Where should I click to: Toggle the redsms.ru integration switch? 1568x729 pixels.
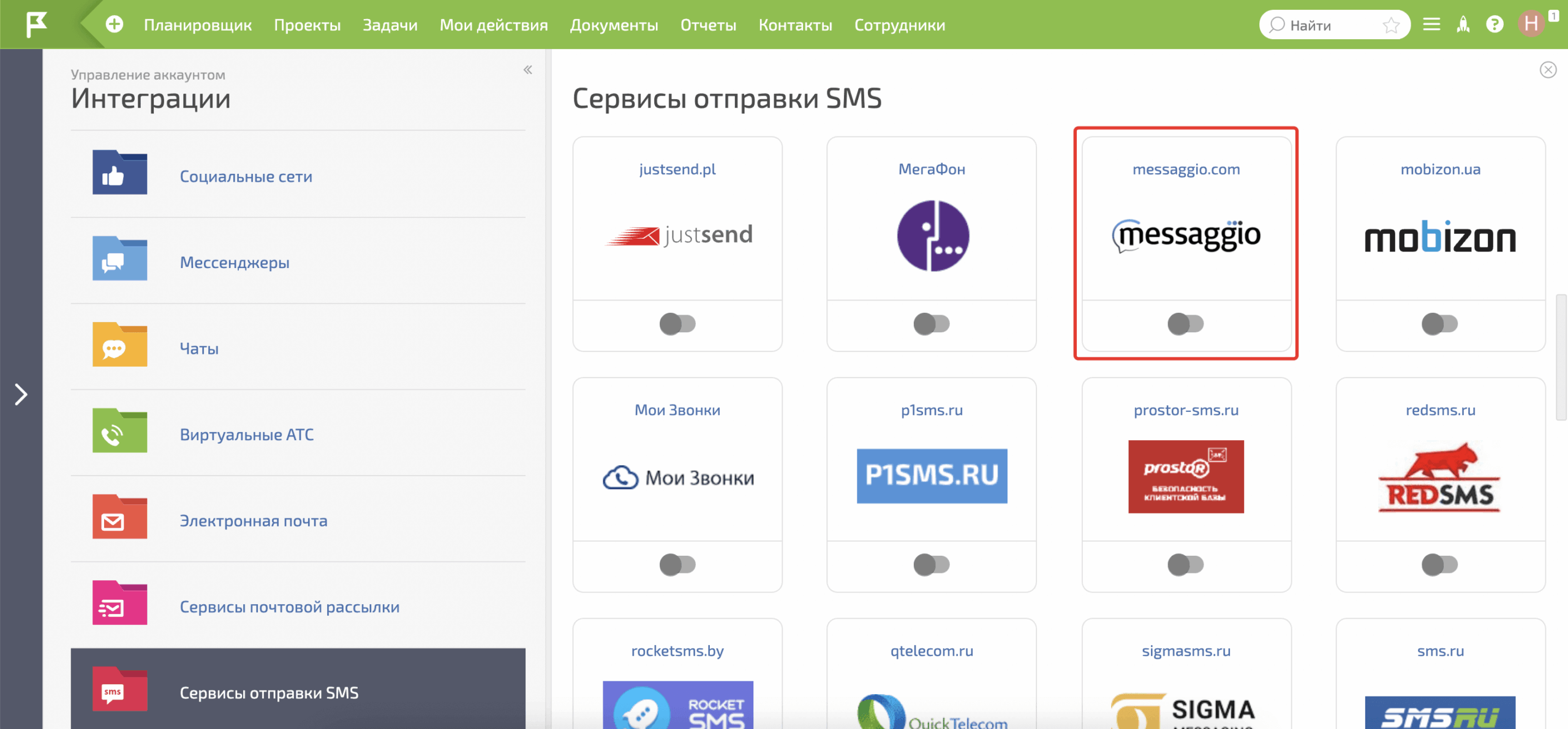(x=1439, y=564)
